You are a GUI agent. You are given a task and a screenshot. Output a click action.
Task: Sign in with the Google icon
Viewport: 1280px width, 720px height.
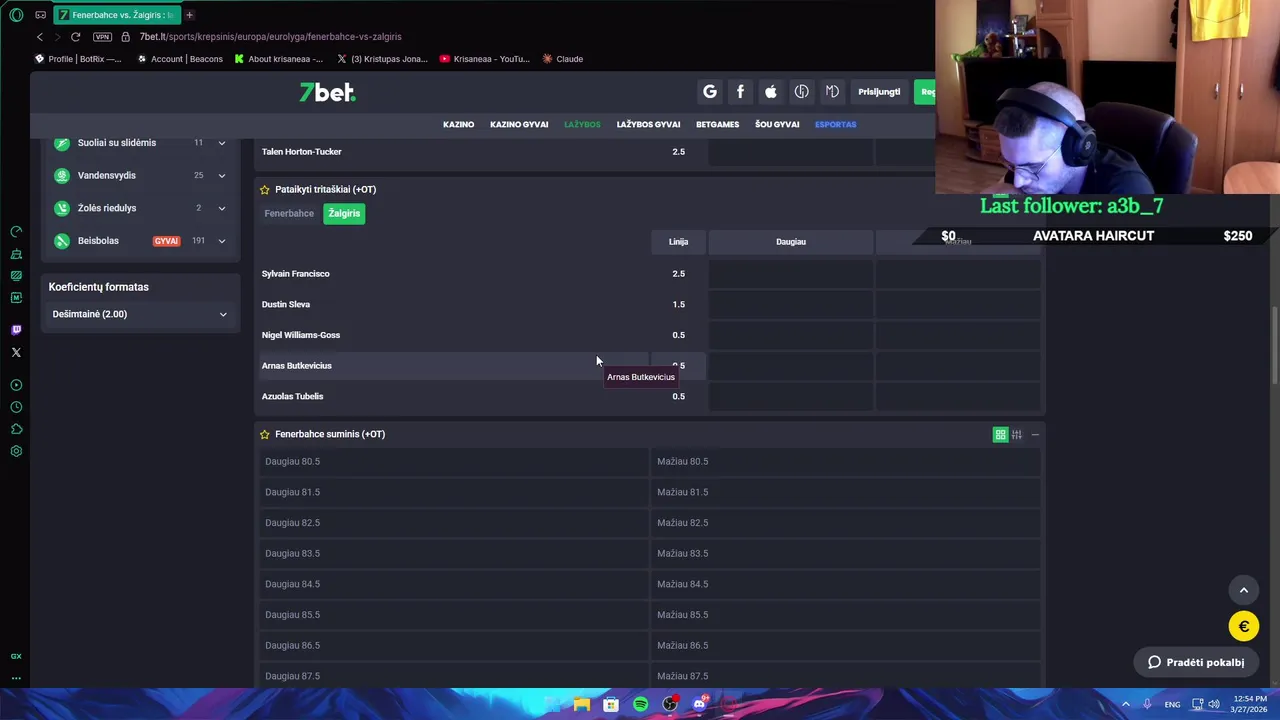pyautogui.click(x=710, y=92)
